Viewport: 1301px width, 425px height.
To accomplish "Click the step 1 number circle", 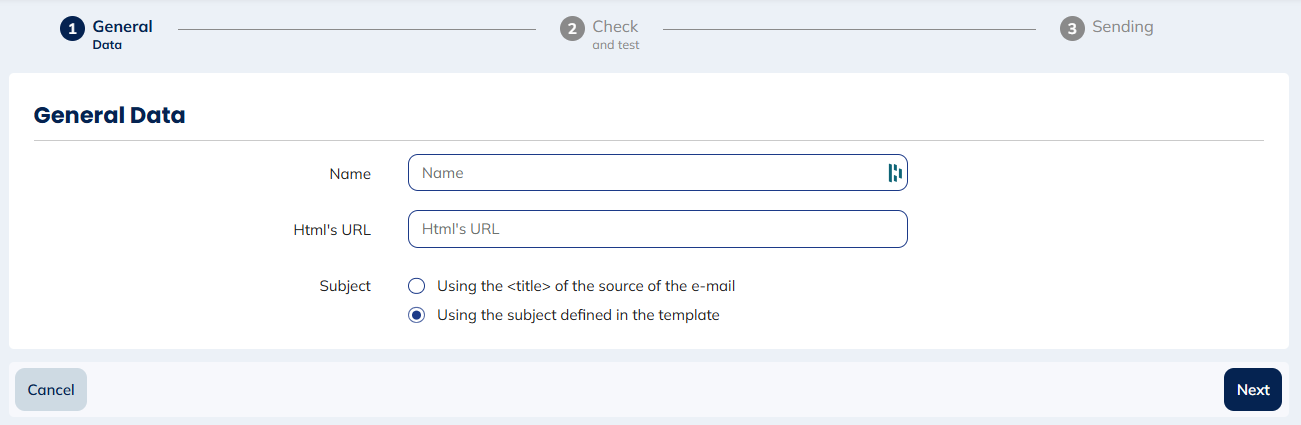I will click(73, 29).
